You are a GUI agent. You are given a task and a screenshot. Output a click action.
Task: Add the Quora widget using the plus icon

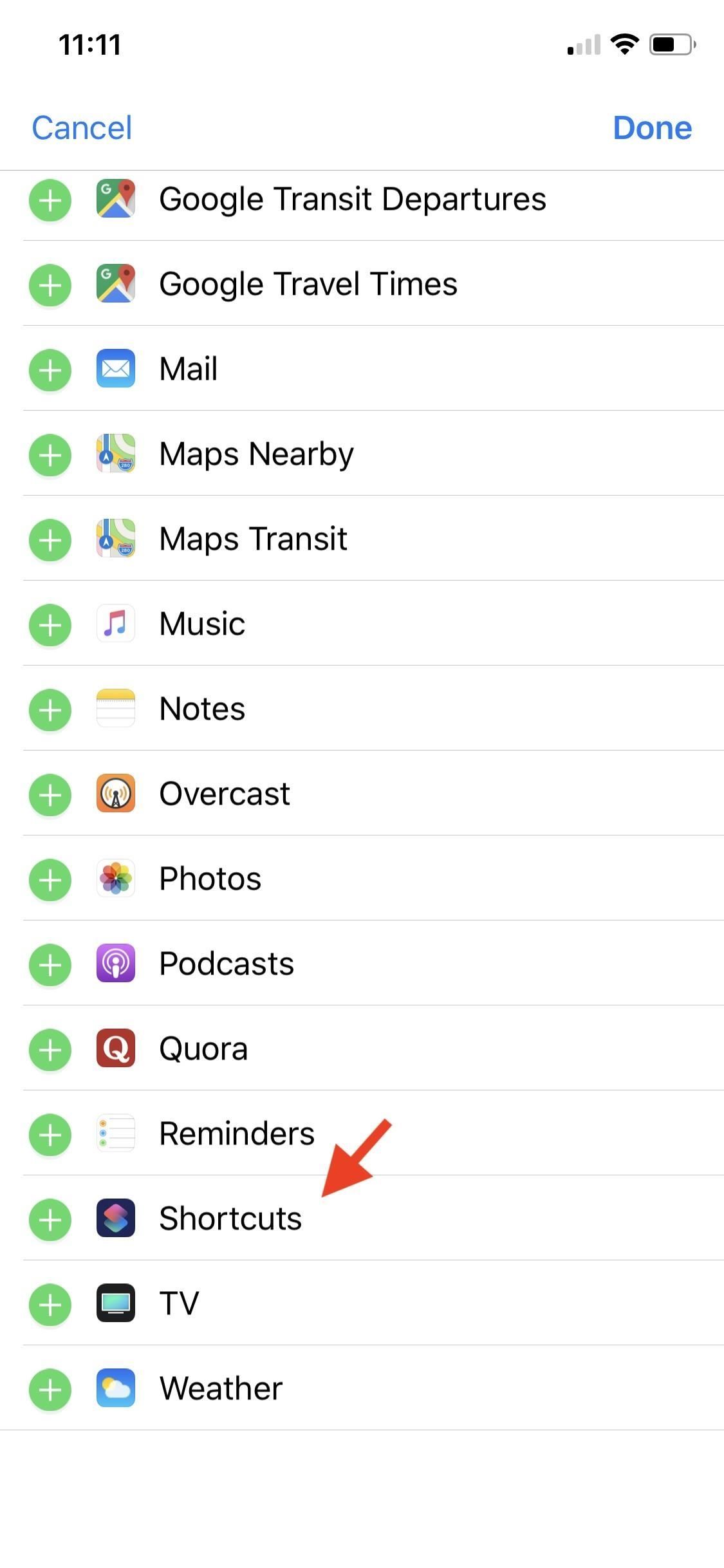pos(50,1049)
